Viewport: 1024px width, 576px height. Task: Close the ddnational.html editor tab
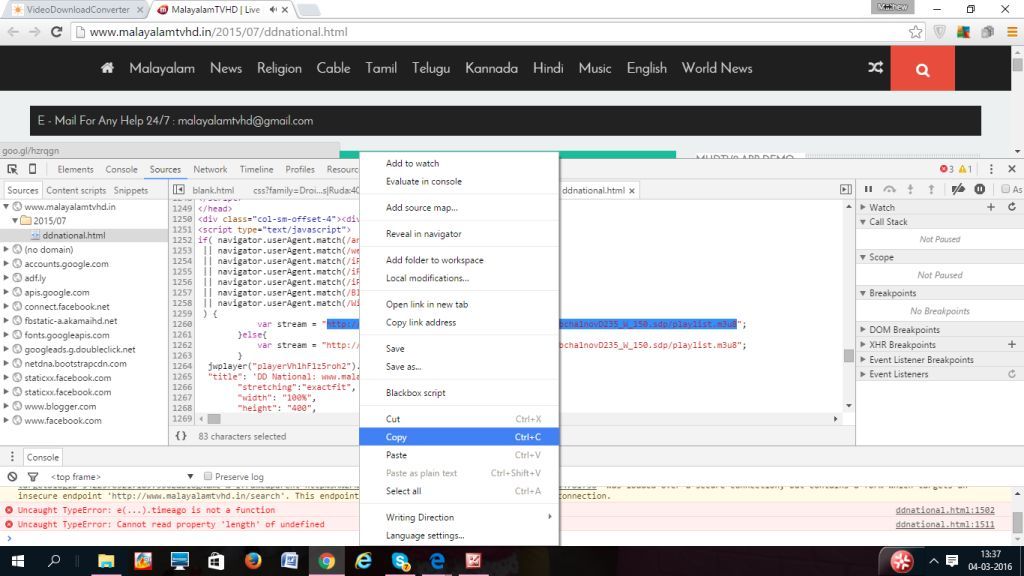[x=632, y=191]
